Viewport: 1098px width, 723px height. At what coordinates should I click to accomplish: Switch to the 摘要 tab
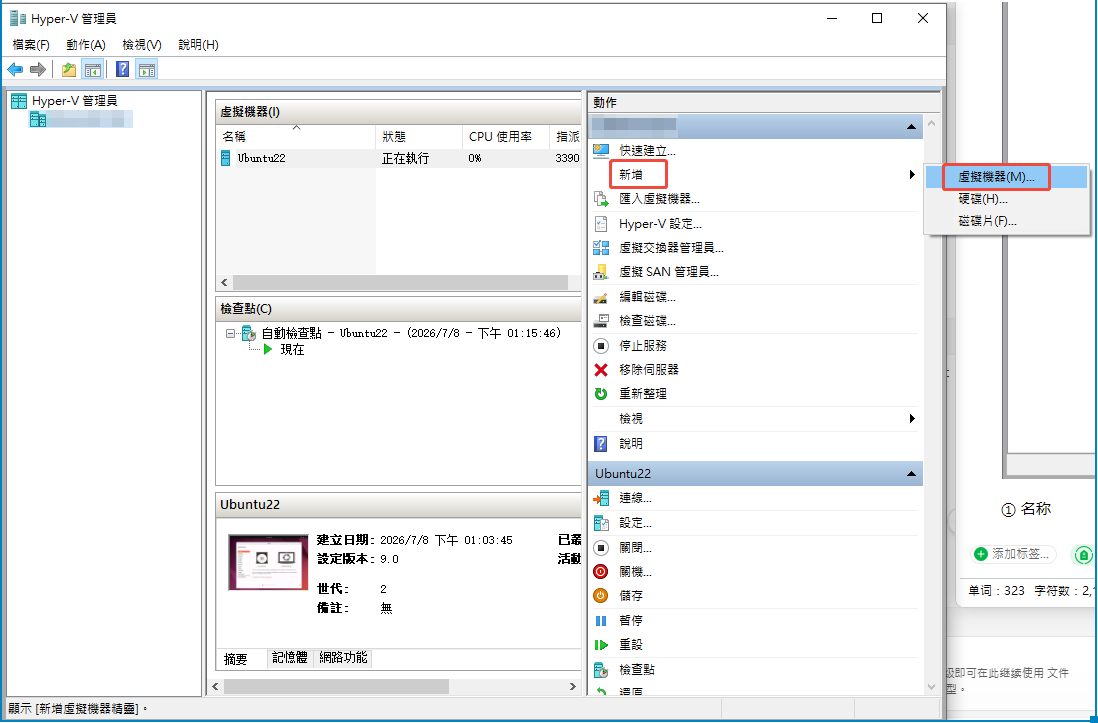[x=236, y=659]
